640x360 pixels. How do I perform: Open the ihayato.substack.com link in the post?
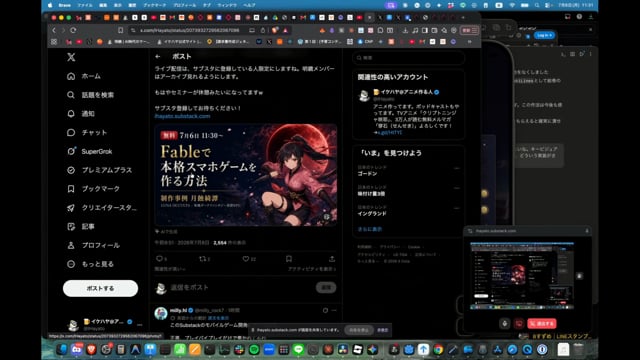(182, 116)
